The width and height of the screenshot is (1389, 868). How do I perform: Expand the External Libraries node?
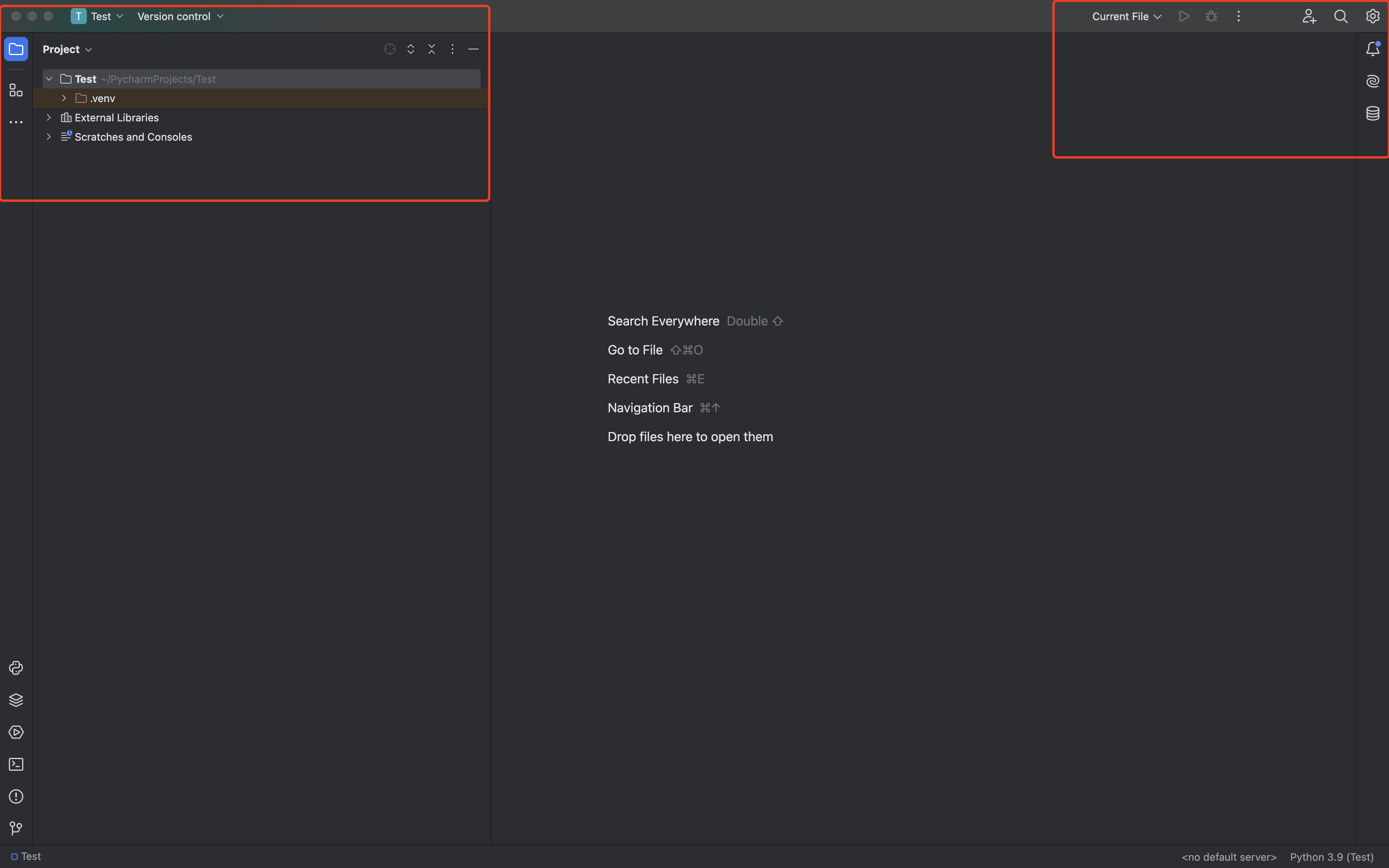pos(49,118)
